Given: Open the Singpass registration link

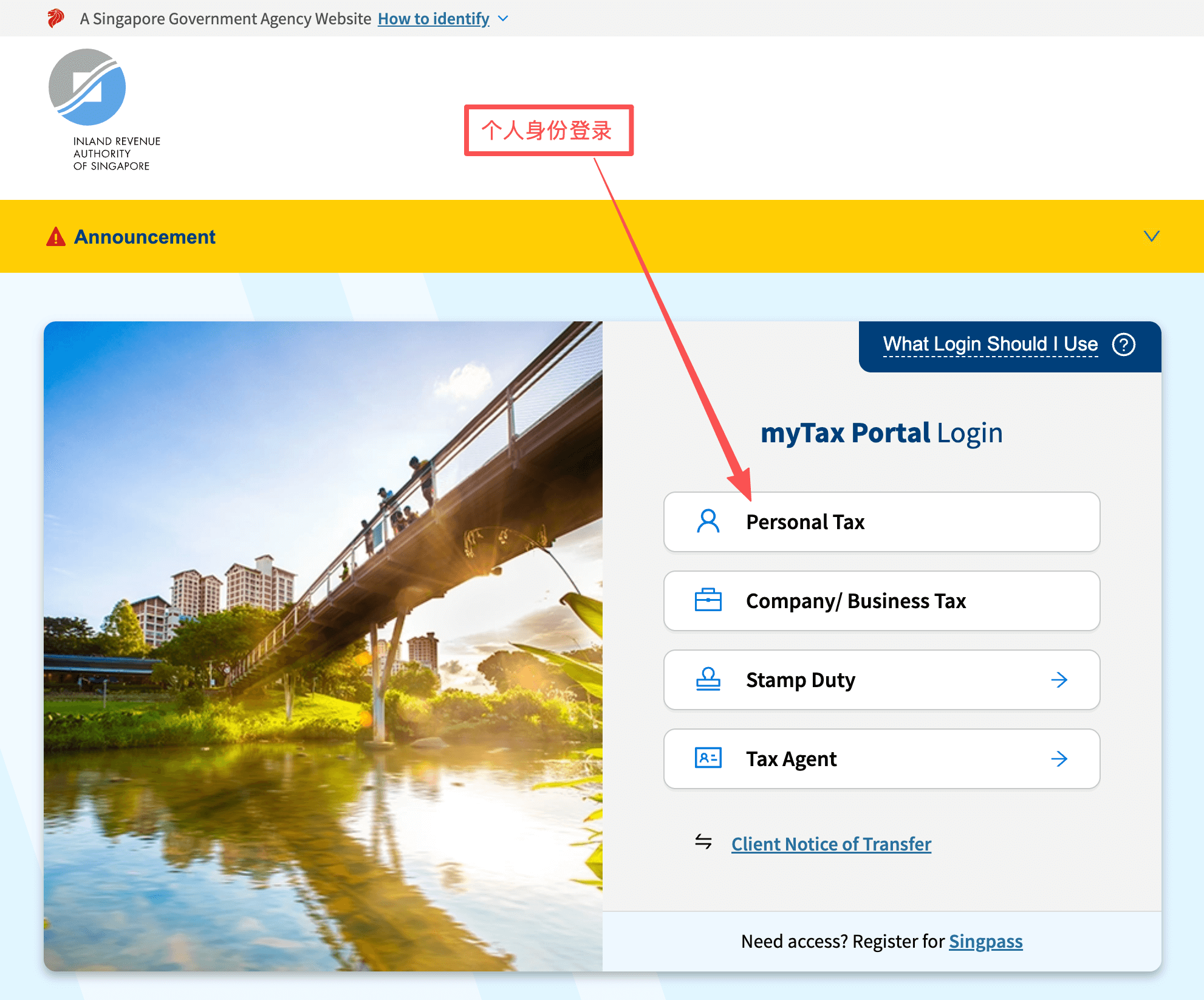Looking at the screenshot, I should click(985, 941).
